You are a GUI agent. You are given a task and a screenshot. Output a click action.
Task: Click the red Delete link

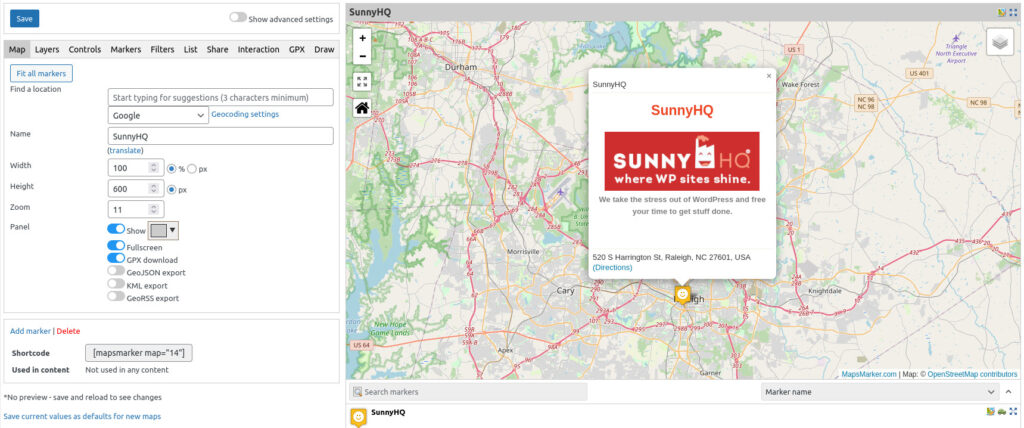click(68, 331)
